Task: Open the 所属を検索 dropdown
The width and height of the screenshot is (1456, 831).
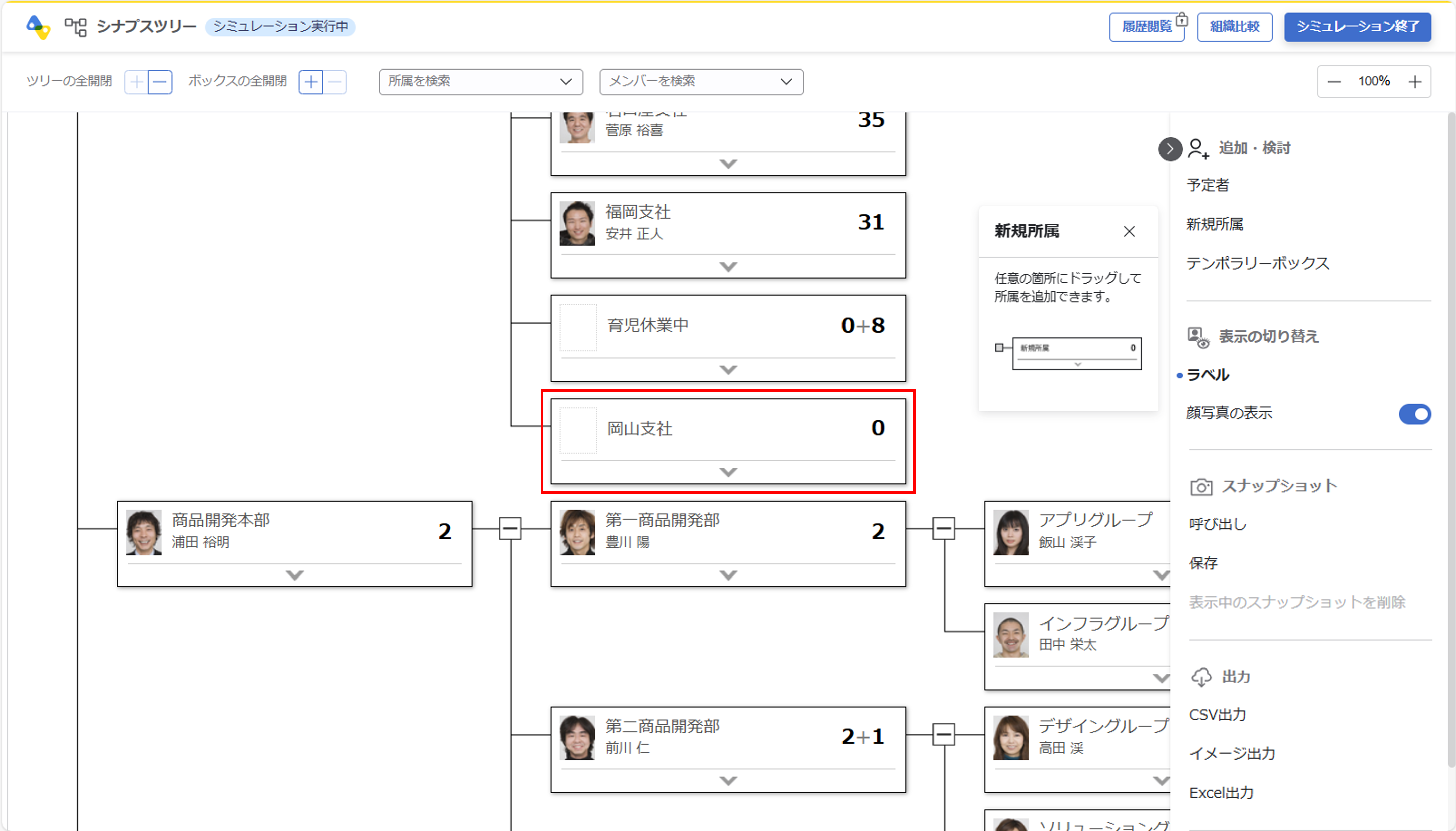Action: pos(481,82)
